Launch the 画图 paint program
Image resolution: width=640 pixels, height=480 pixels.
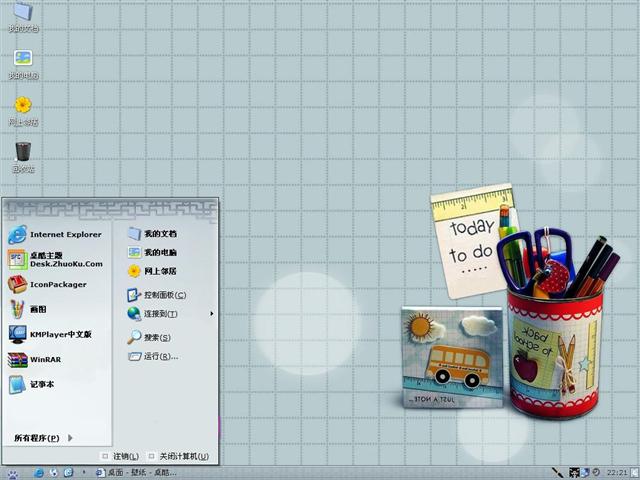pos(27,309)
